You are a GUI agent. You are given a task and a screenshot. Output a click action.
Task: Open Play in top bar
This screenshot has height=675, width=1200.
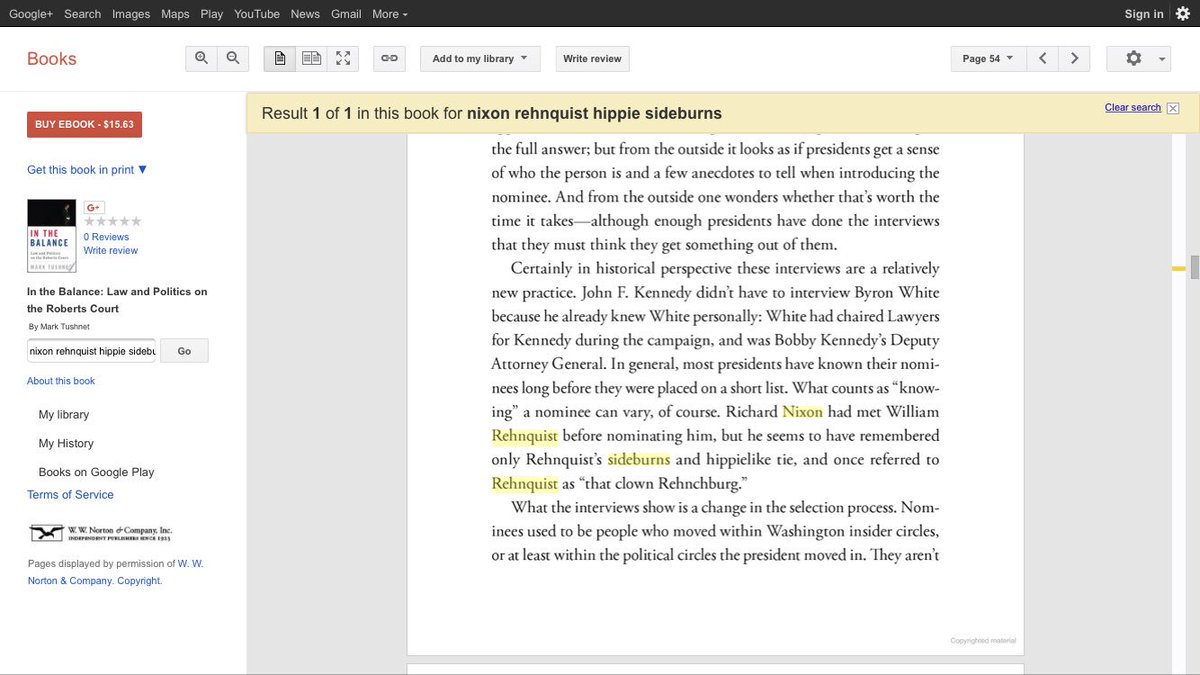[x=212, y=14]
